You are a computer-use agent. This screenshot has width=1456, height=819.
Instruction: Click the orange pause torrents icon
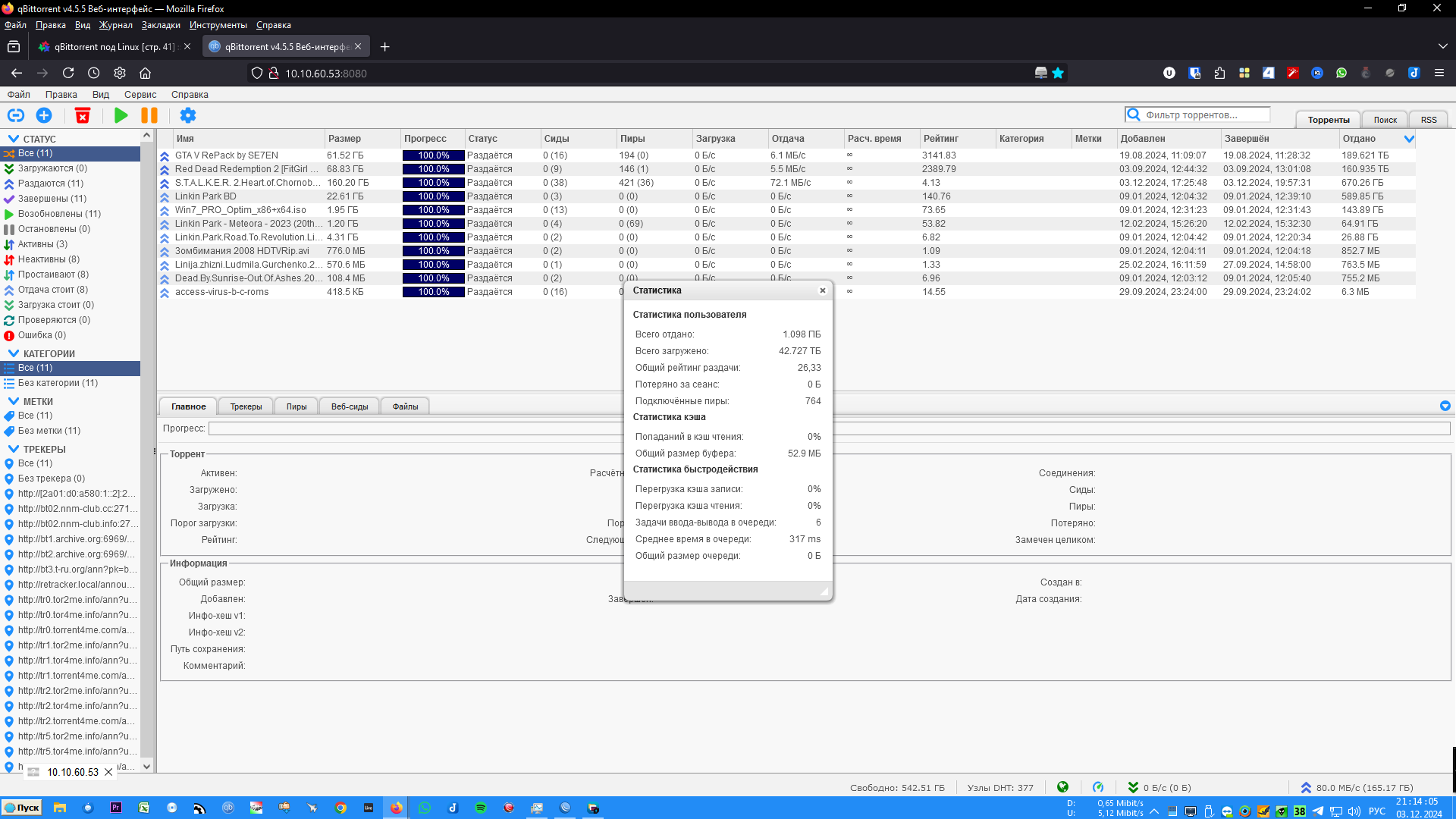coord(149,115)
